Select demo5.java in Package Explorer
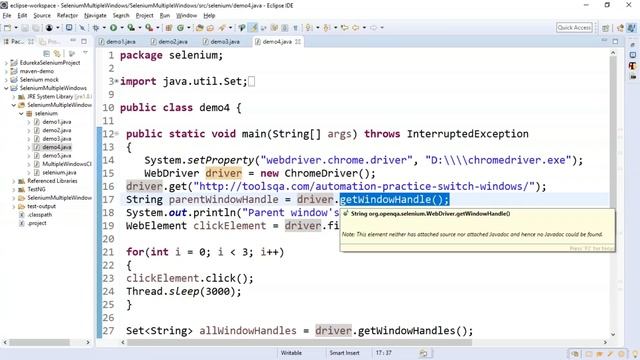The height and width of the screenshot is (360, 640). click(57, 156)
